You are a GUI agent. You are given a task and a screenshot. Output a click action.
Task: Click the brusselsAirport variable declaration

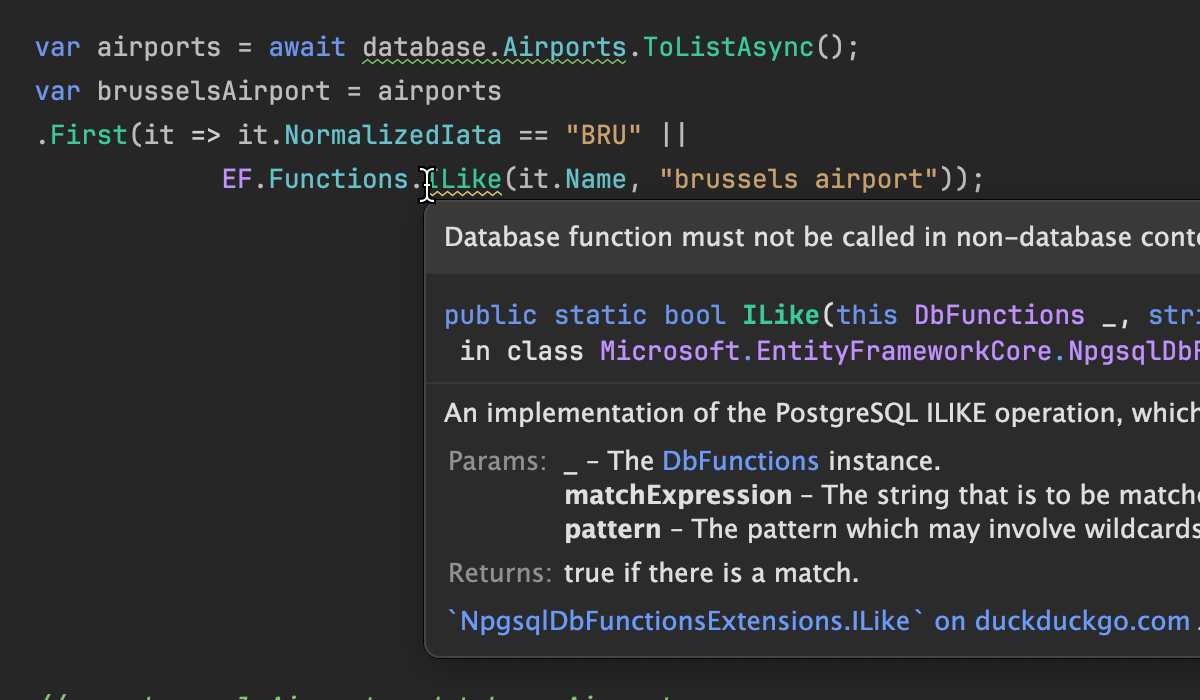(213, 92)
